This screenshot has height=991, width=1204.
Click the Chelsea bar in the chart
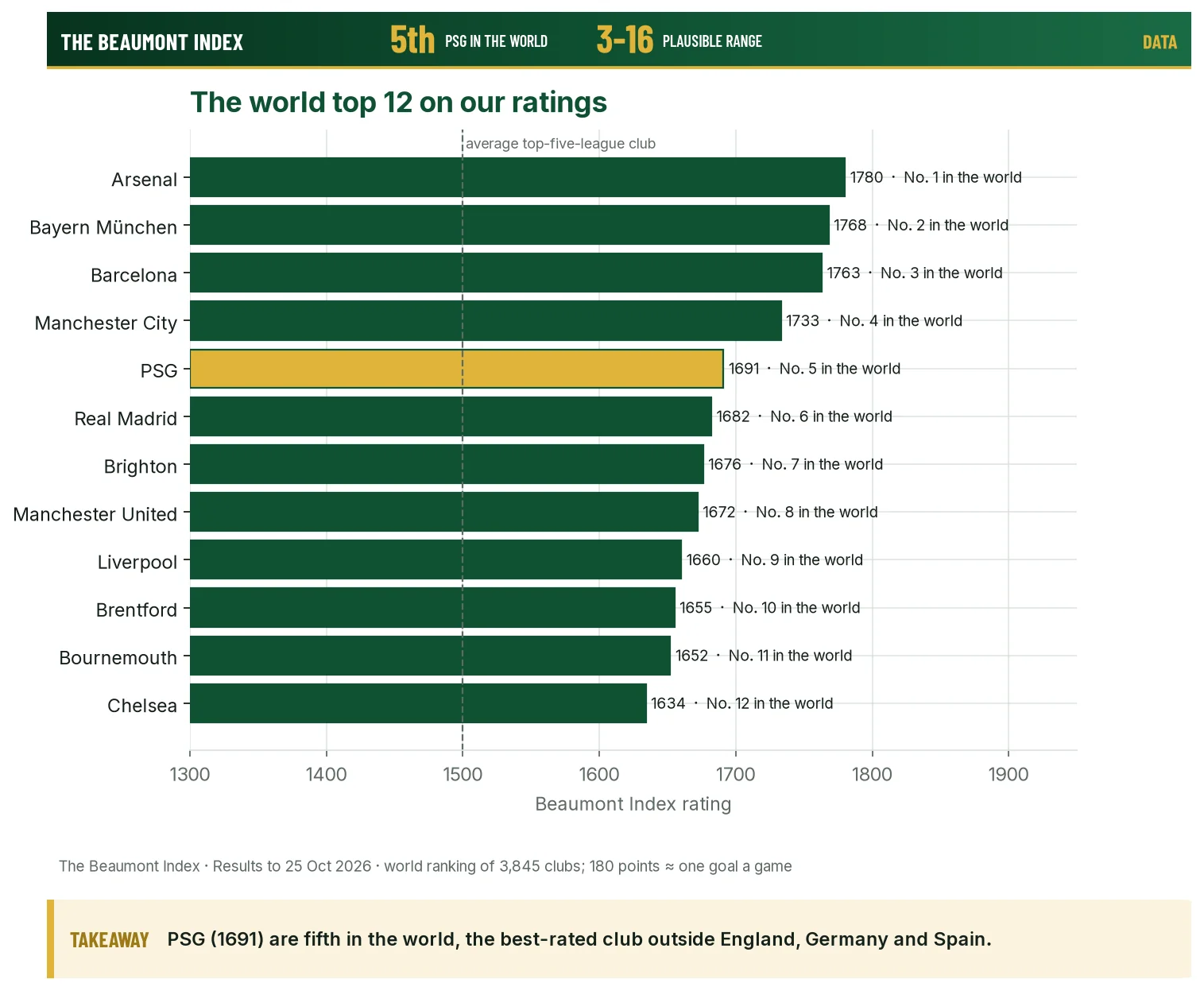point(418,703)
